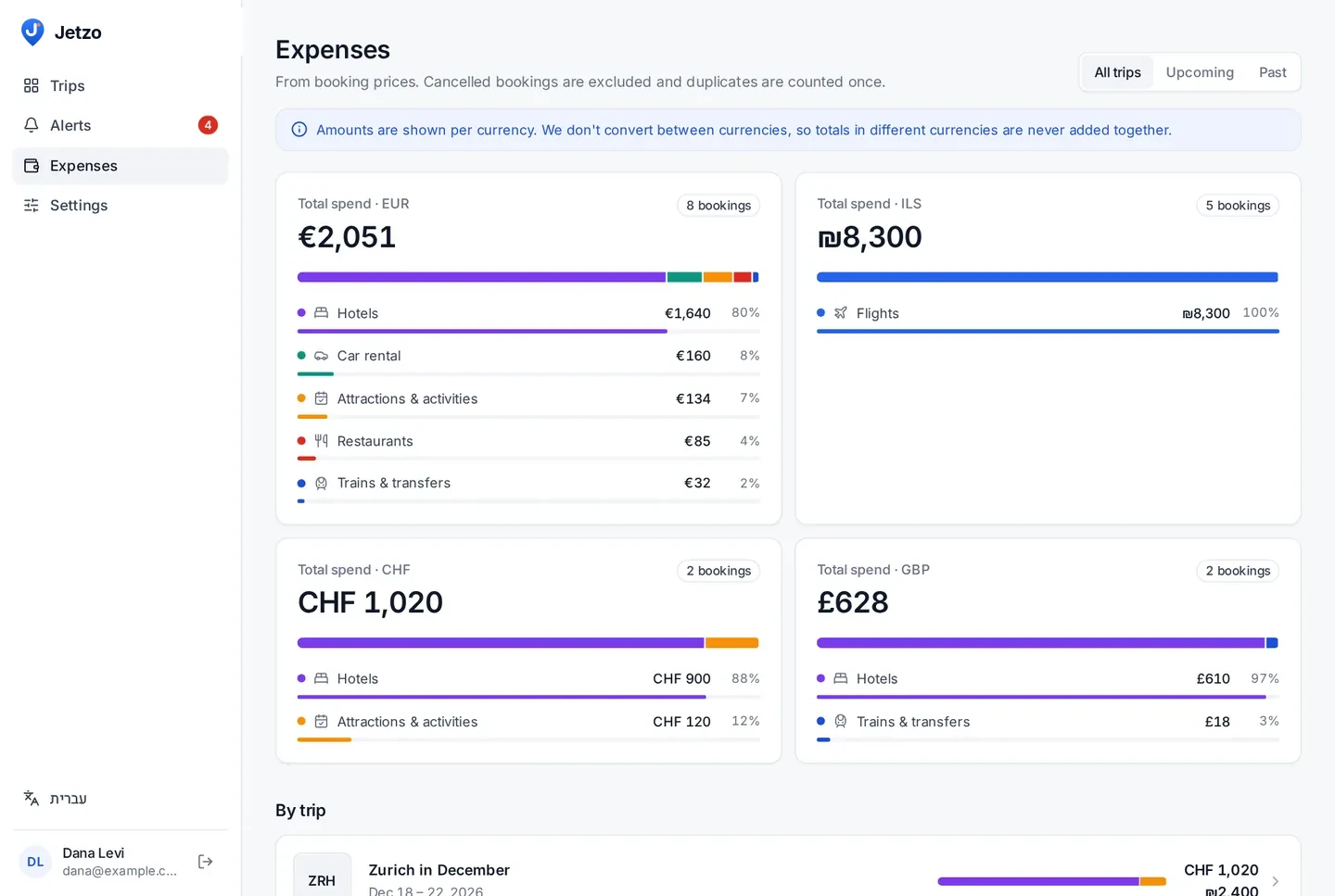Click the train icon in GBP Trains & transfers
1335x896 pixels.
(840, 722)
